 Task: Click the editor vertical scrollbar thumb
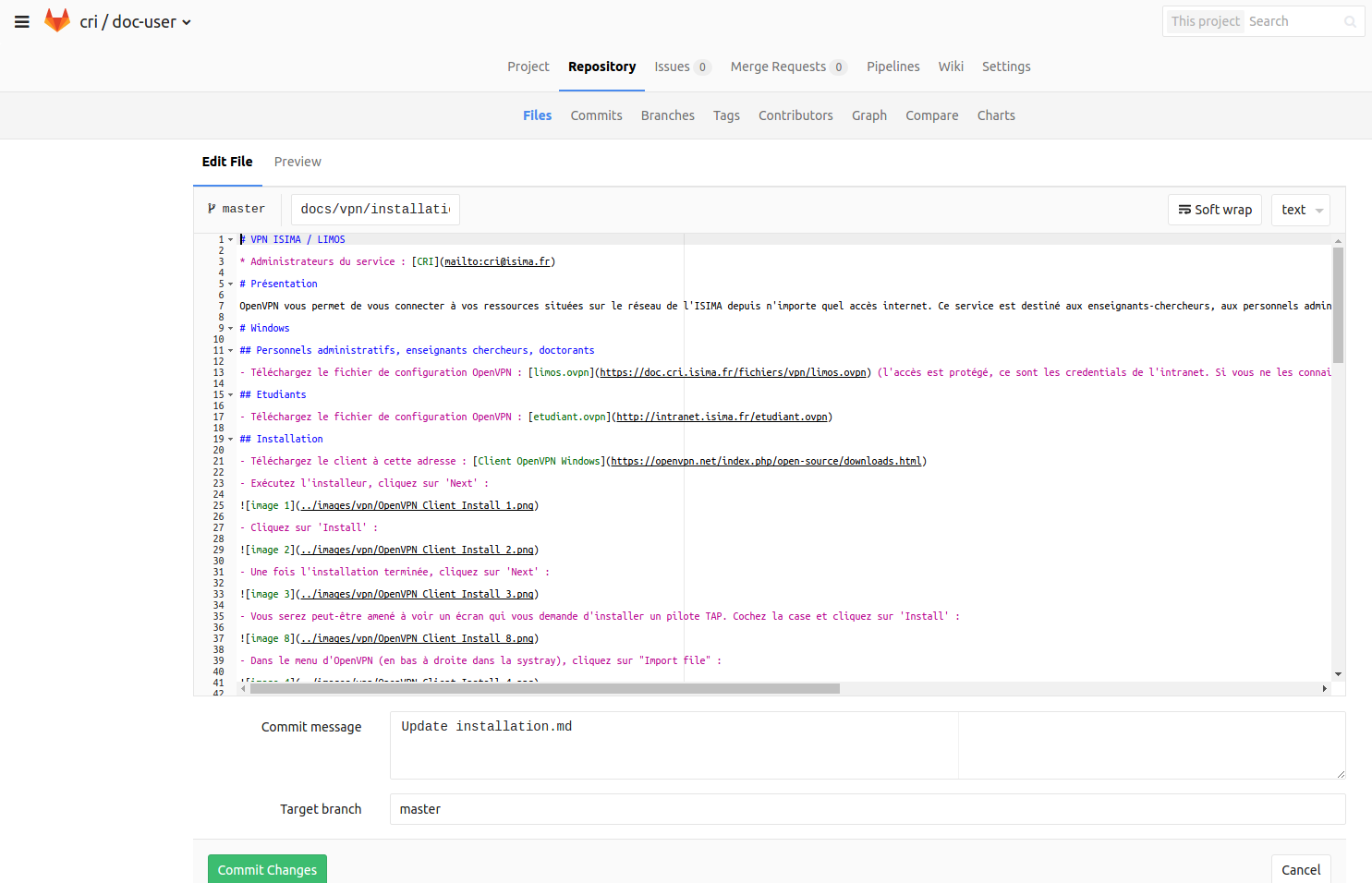pos(1338,306)
